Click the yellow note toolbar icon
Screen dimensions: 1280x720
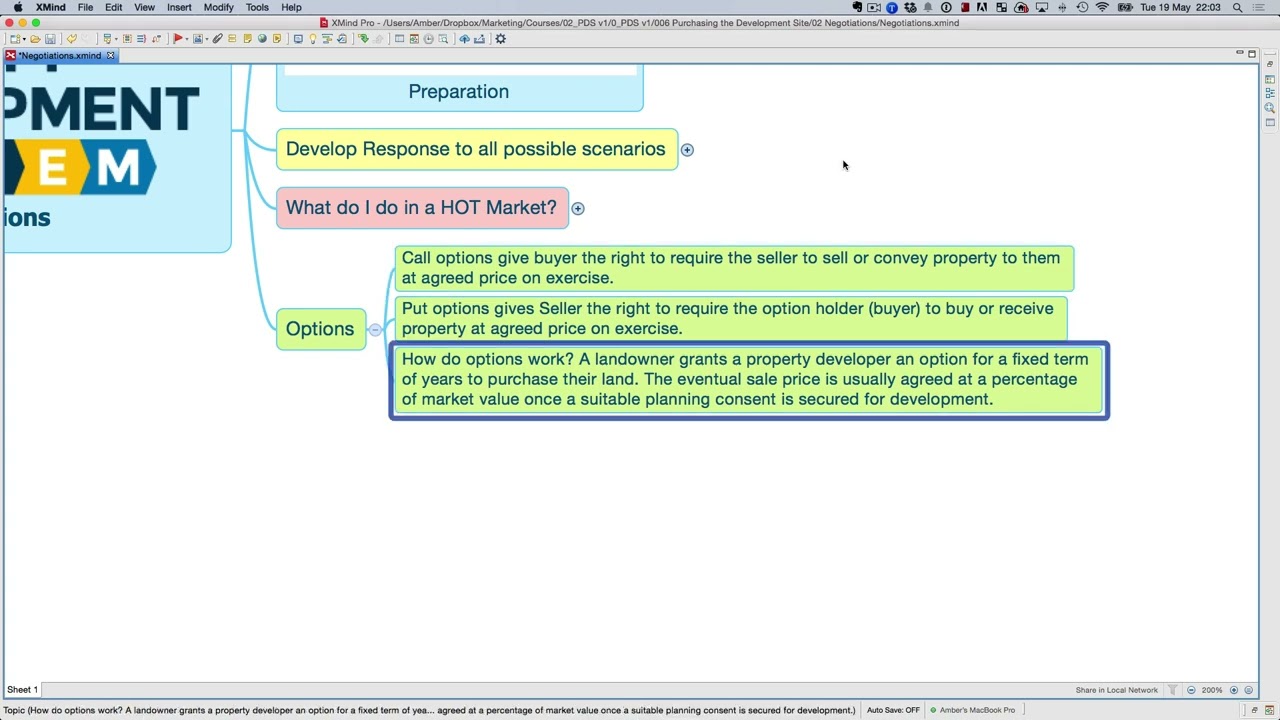click(x=247, y=39)
